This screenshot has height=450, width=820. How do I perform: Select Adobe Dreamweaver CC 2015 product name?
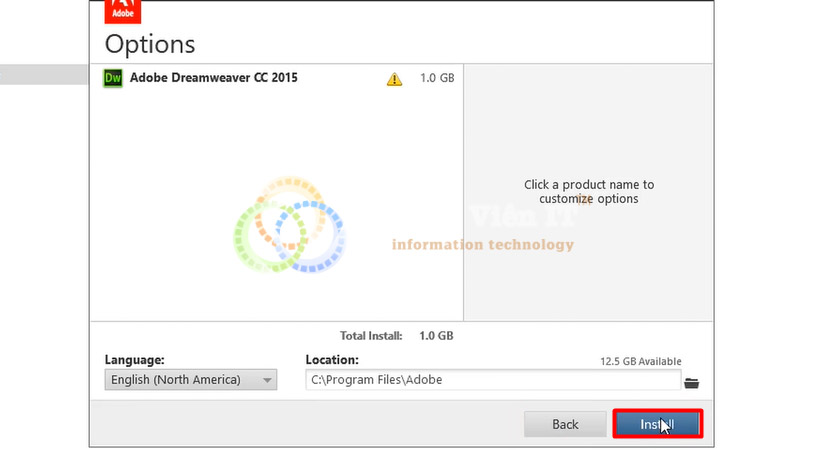(x=213, y=78)
